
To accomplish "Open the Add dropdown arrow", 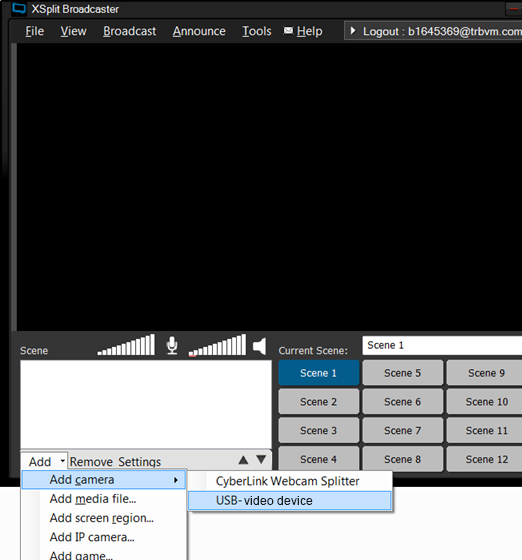I will [x=62, y=461].
